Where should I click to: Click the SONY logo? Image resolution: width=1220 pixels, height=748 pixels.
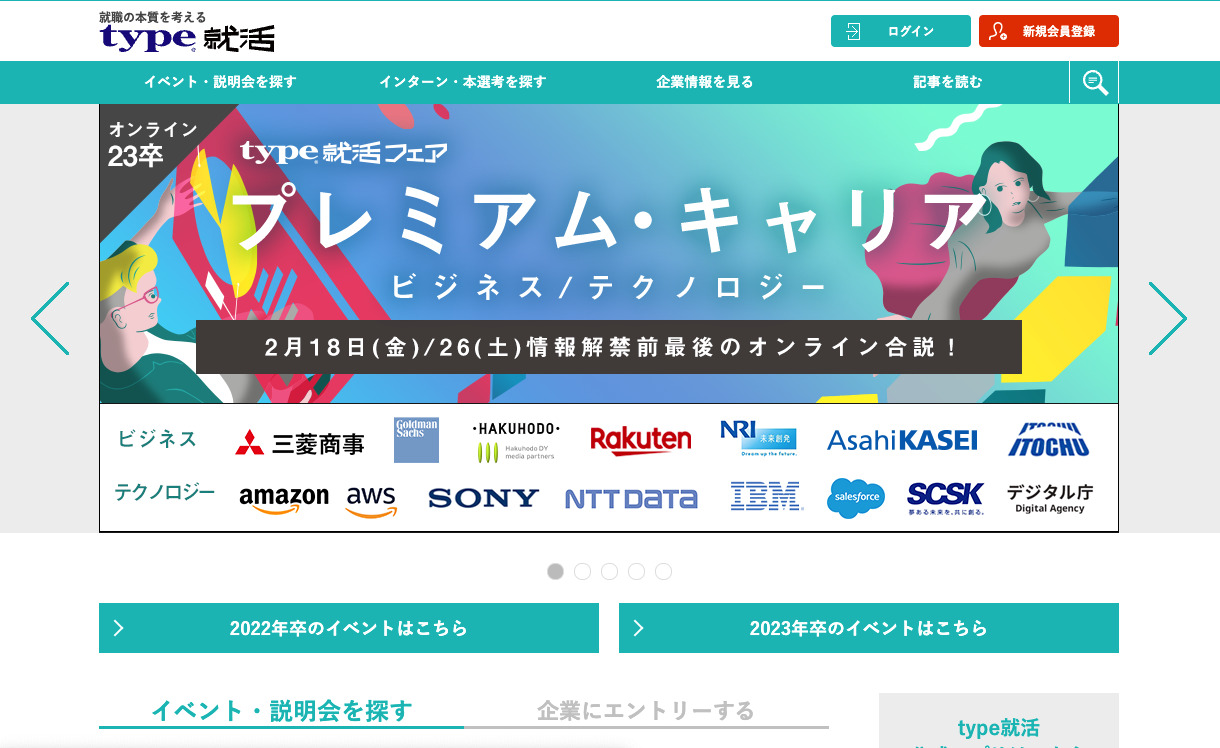pos(483,498)
